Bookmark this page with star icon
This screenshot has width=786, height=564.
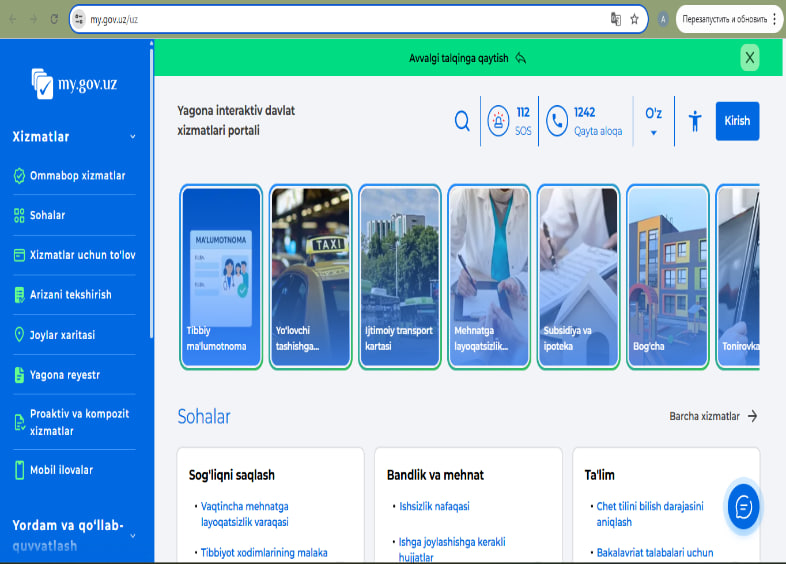(x=634, y=19)
